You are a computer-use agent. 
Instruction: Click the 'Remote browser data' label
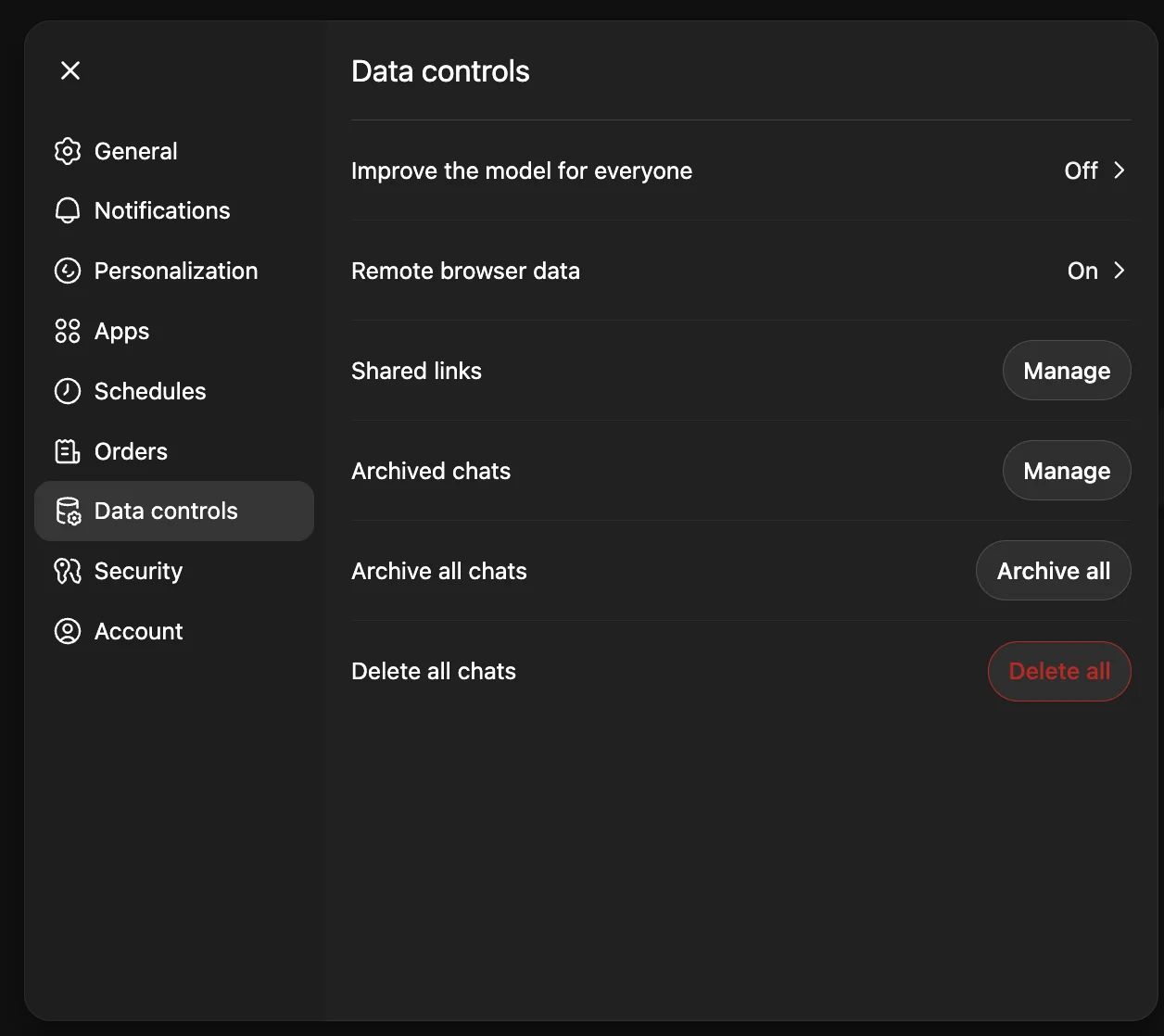coord(465,271)
